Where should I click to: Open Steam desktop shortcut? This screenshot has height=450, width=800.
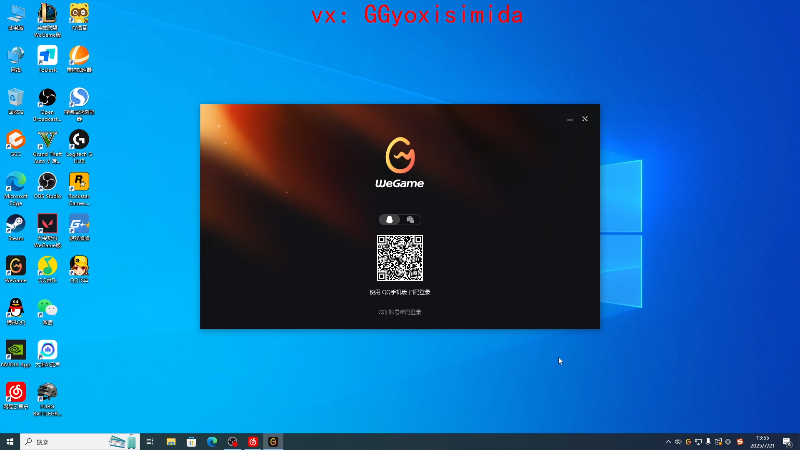pyautogui.click(x=16, y=228)
